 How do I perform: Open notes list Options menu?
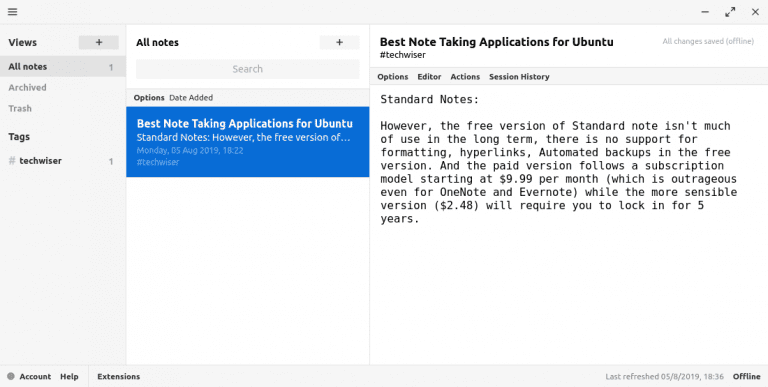click(x=149, y=97)
